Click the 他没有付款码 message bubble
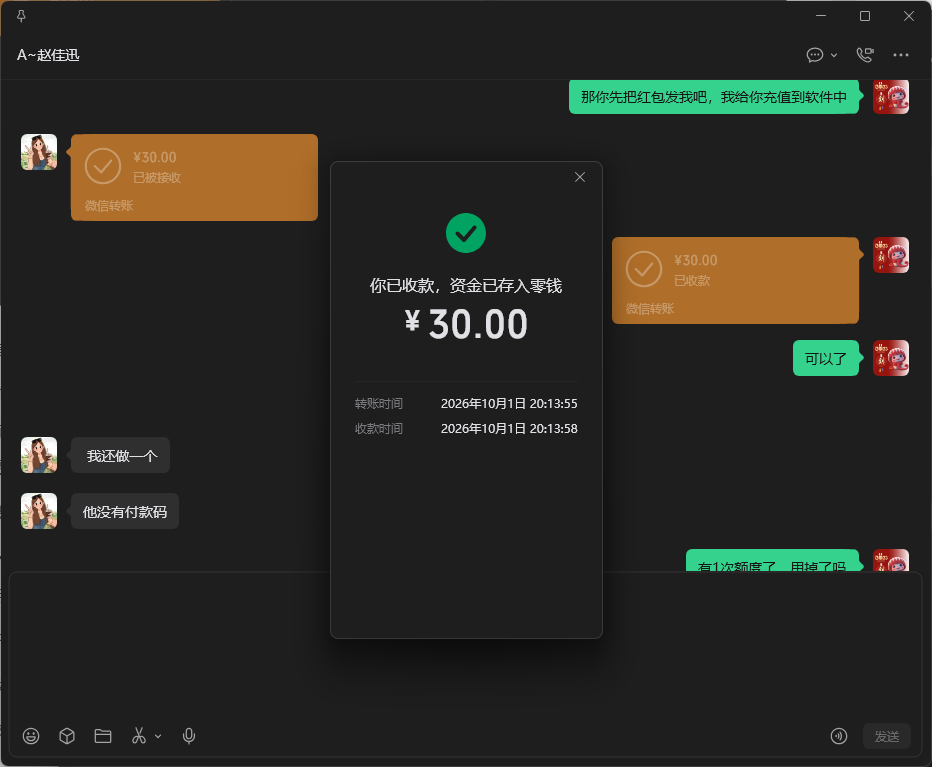 [125, 511]
